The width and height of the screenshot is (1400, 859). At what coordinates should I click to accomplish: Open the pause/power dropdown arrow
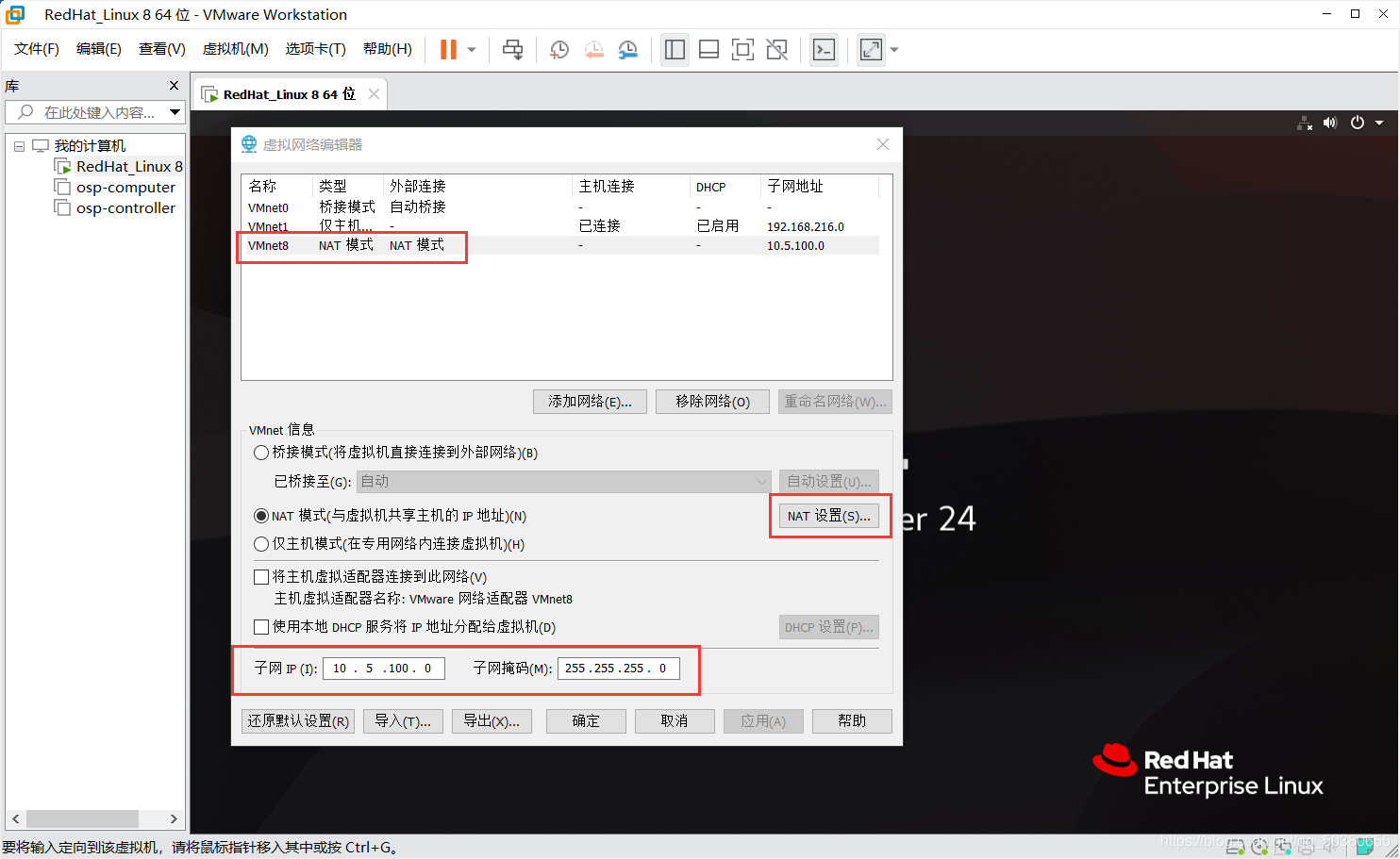click(472, 50)
